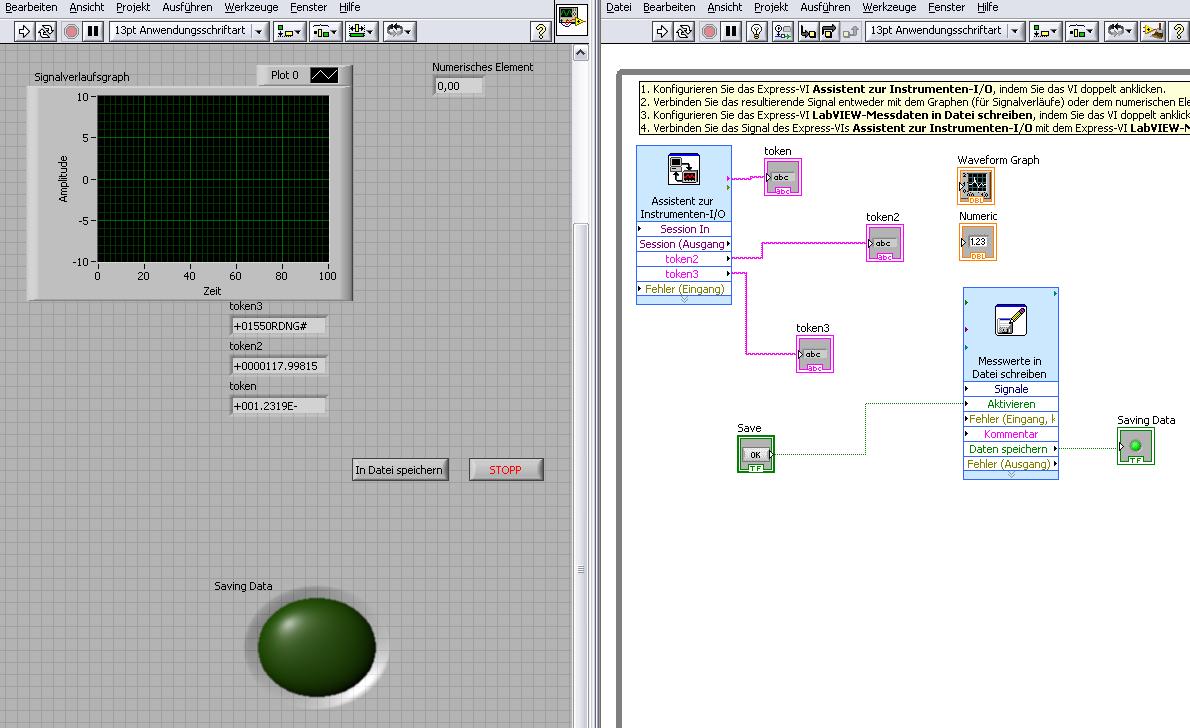This screenshot has height=728, width=1190.
Task: Click the Plot 0 line style swatch
Action: pyautogui.click(x=324, y=75)
